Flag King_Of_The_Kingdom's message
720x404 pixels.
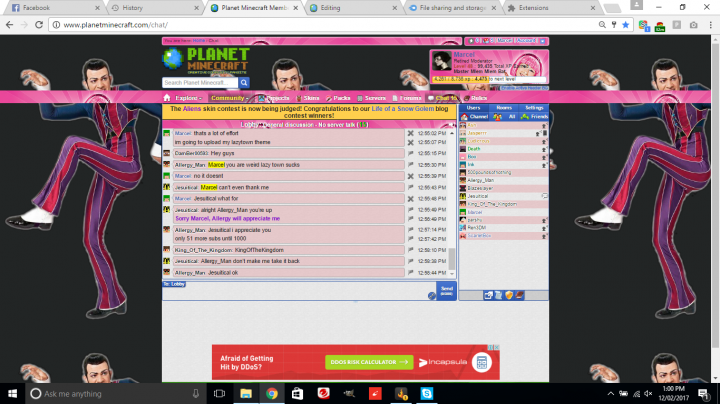[411, 250]
